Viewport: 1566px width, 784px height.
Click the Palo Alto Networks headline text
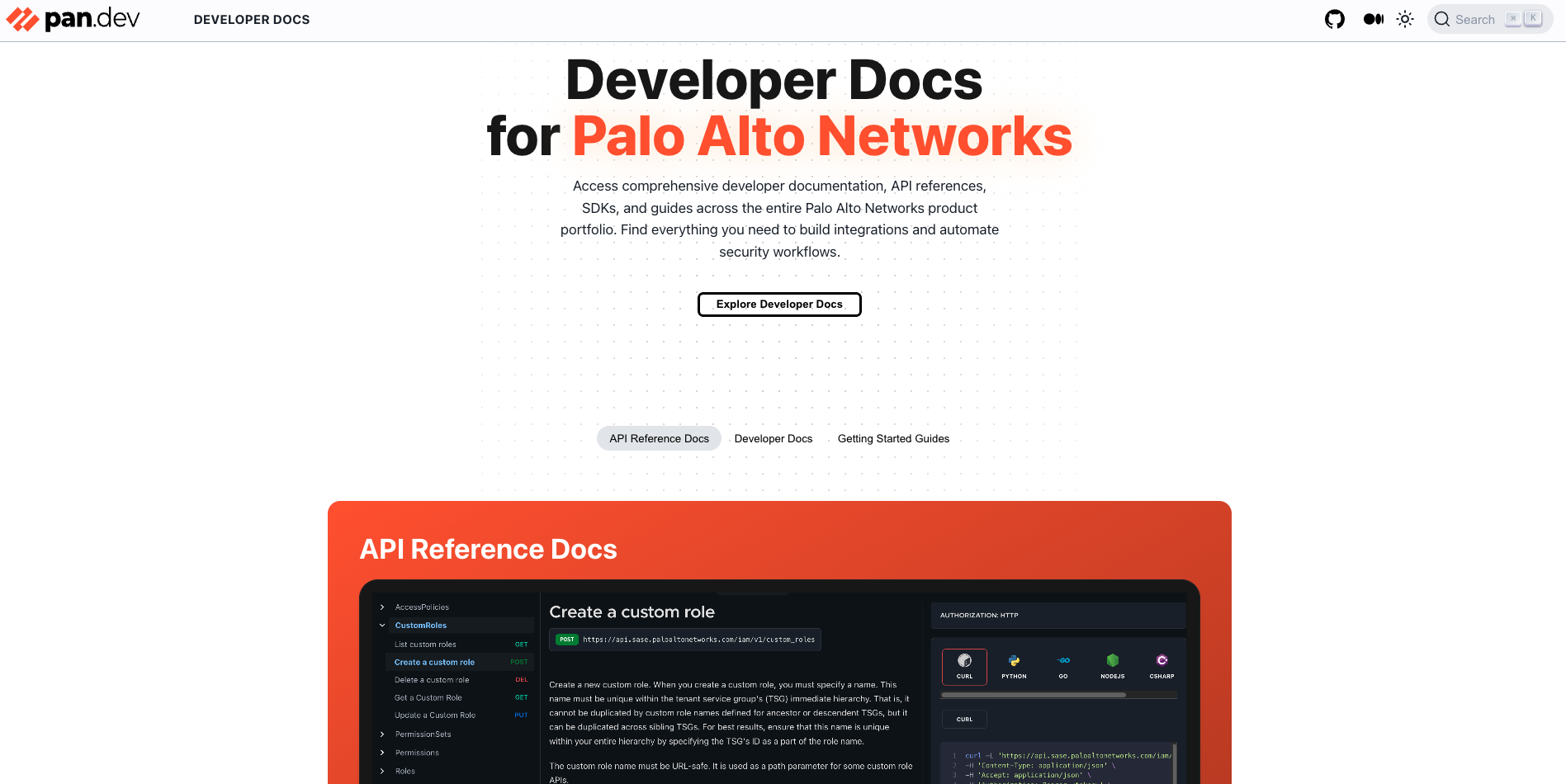[822, 136]
